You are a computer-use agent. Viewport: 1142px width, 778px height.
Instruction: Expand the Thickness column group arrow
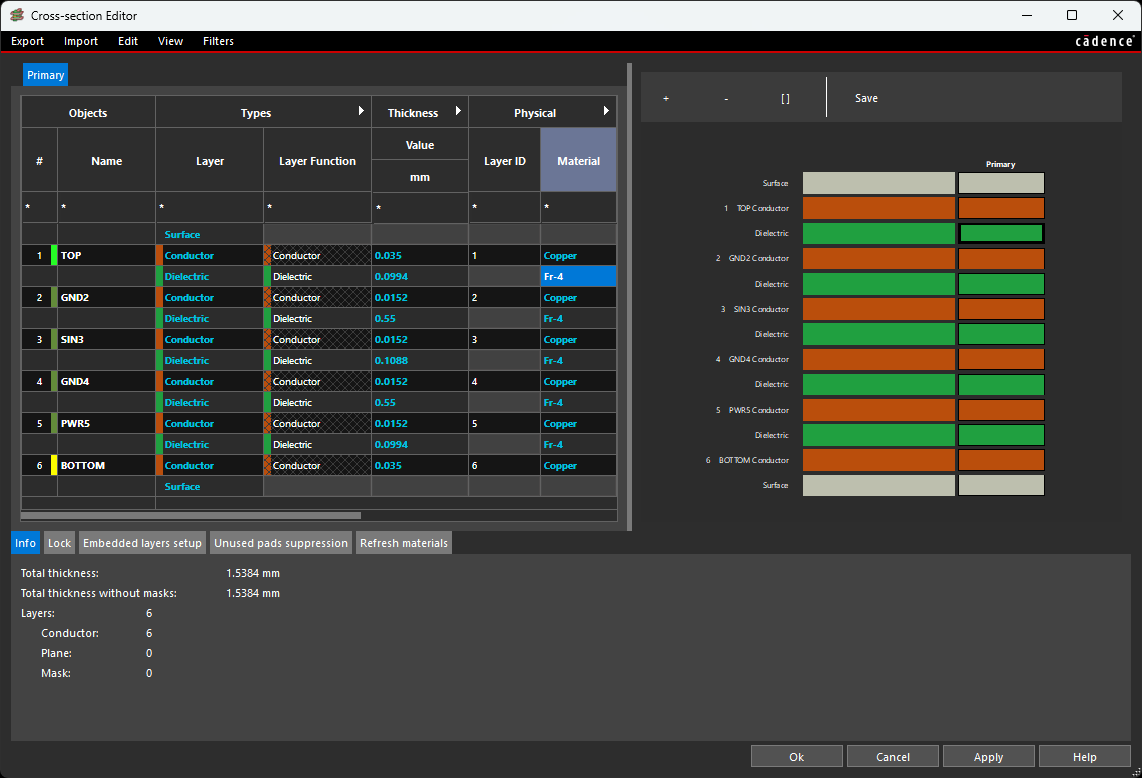tap(458, 112)
